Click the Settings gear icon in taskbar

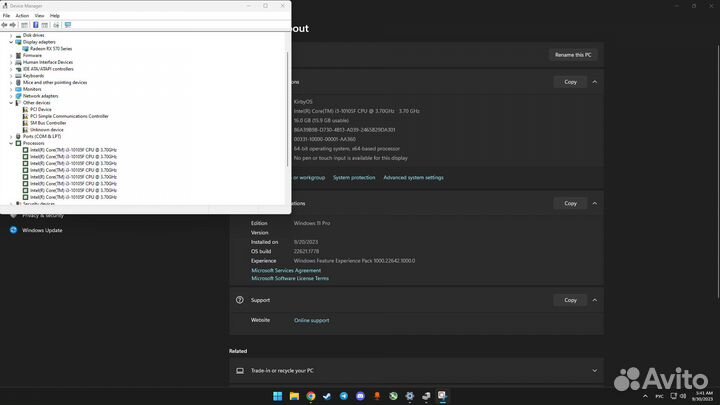(410, 396)
